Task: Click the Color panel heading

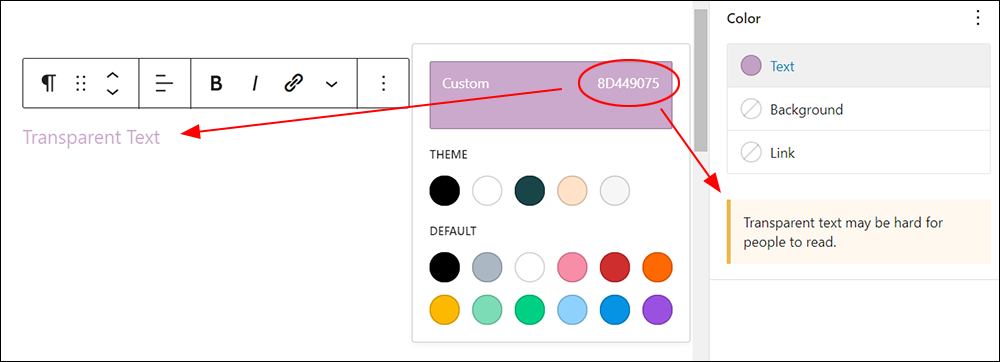Action: click(744, 18)
